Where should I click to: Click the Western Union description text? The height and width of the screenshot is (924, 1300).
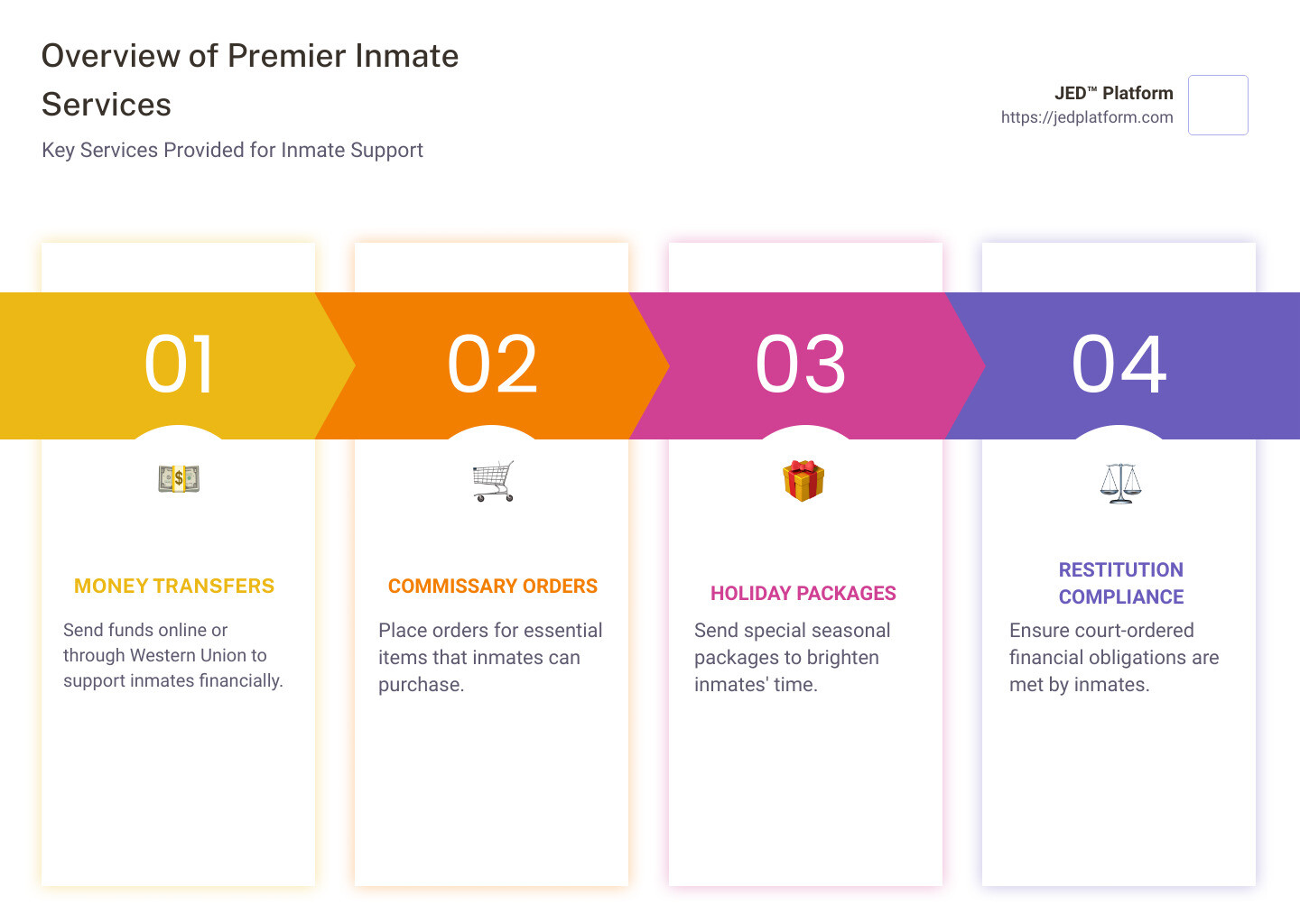[173, 655]
